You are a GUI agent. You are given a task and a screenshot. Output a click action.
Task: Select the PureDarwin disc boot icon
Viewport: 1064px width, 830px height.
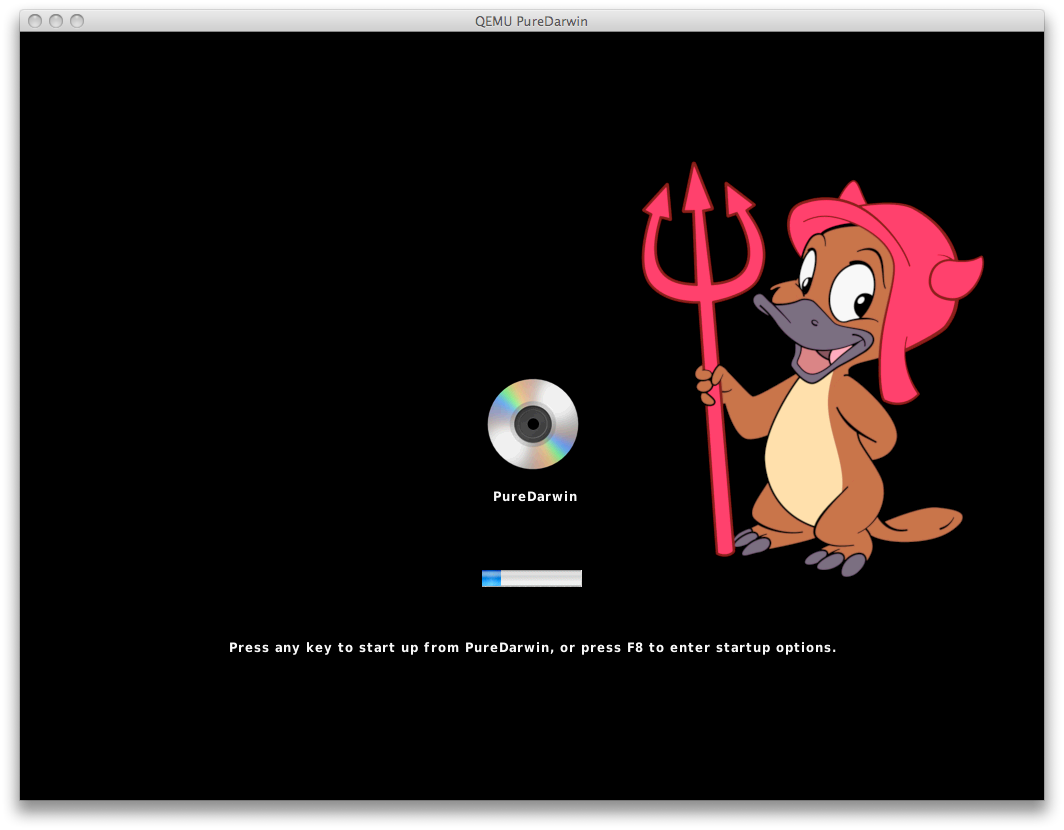click(533, 424)
